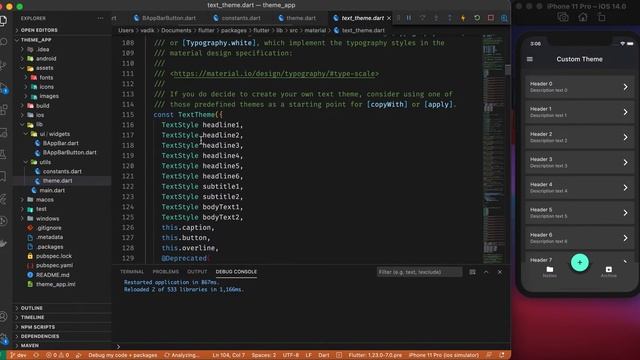Open the hamburger menu in Custom Theme app
Screen dimensions: 640x360
pyautogui.click(x=530, y=59)
